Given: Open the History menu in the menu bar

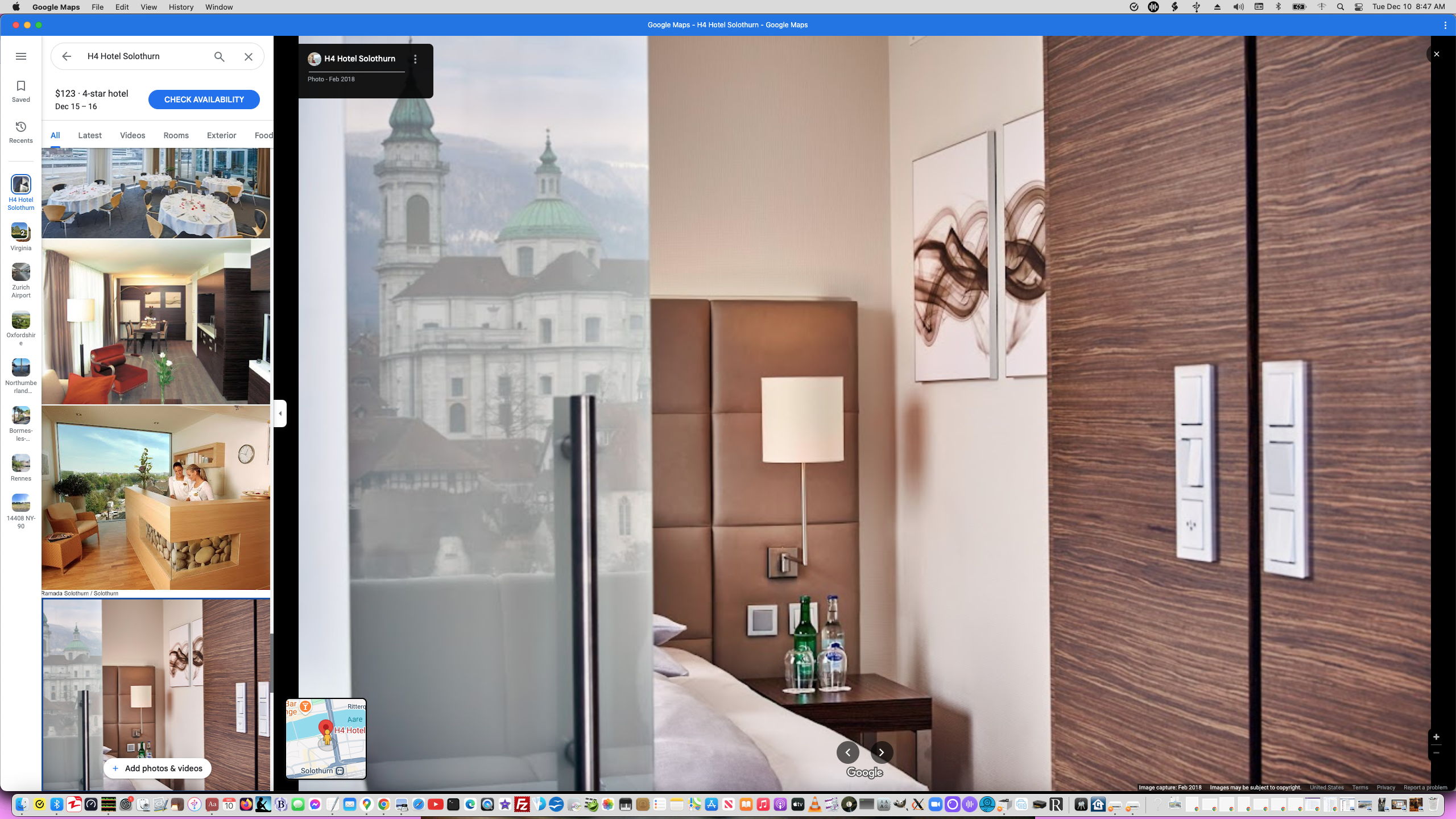Looking at the screenshot, I should 180,7.
